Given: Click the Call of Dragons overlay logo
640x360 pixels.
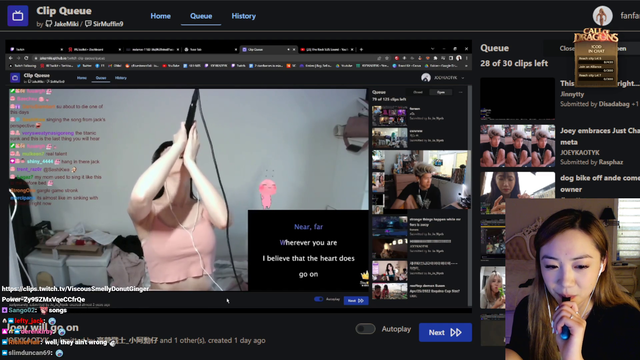Looking at the screenshot, I should tap(596, 35).
